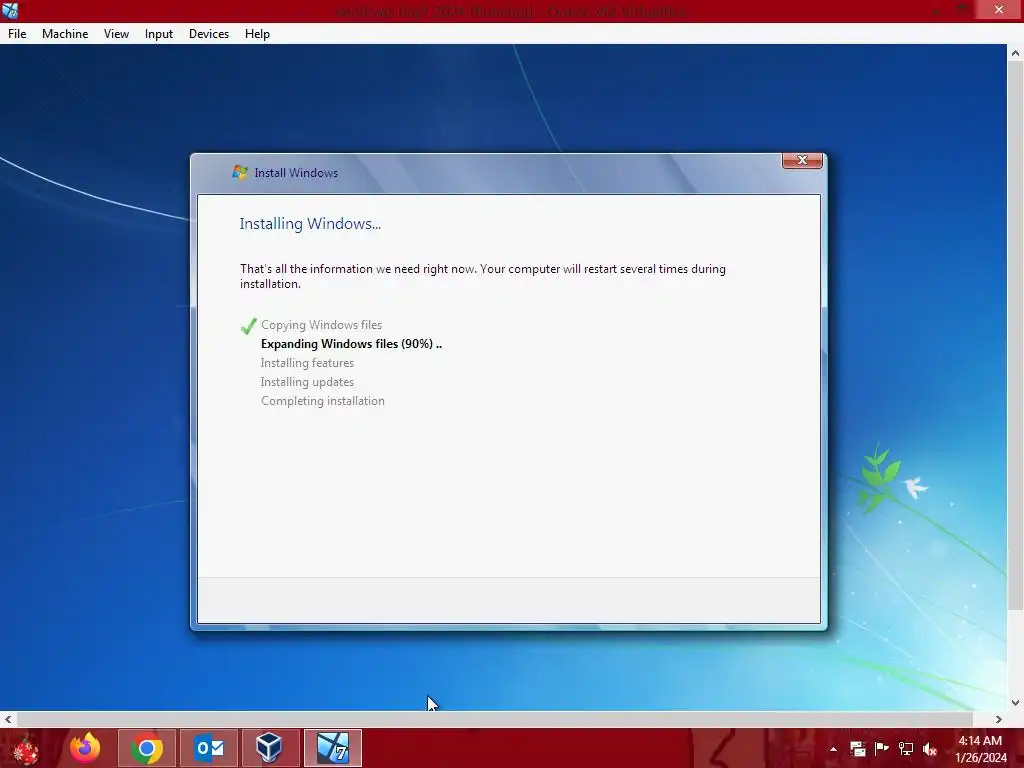Click the horizontal scrollbar right arrow
Image resolution: width=1024 pixels, height=768 pixels.
(999, 719)
